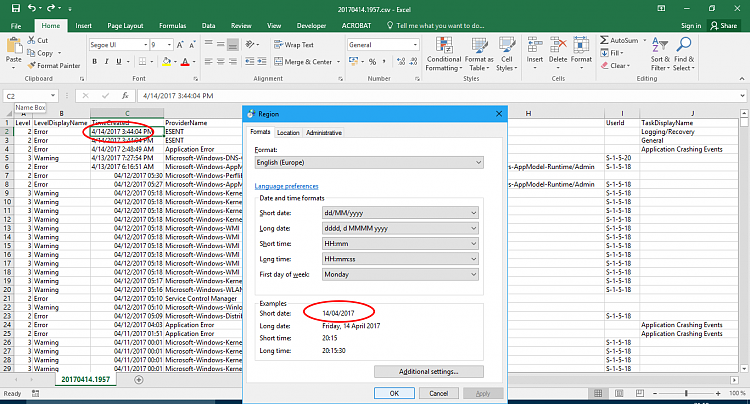The image size is (750, 404).
Task: Switch to the Data ribbon tab
Action: (x=208, y=26)
